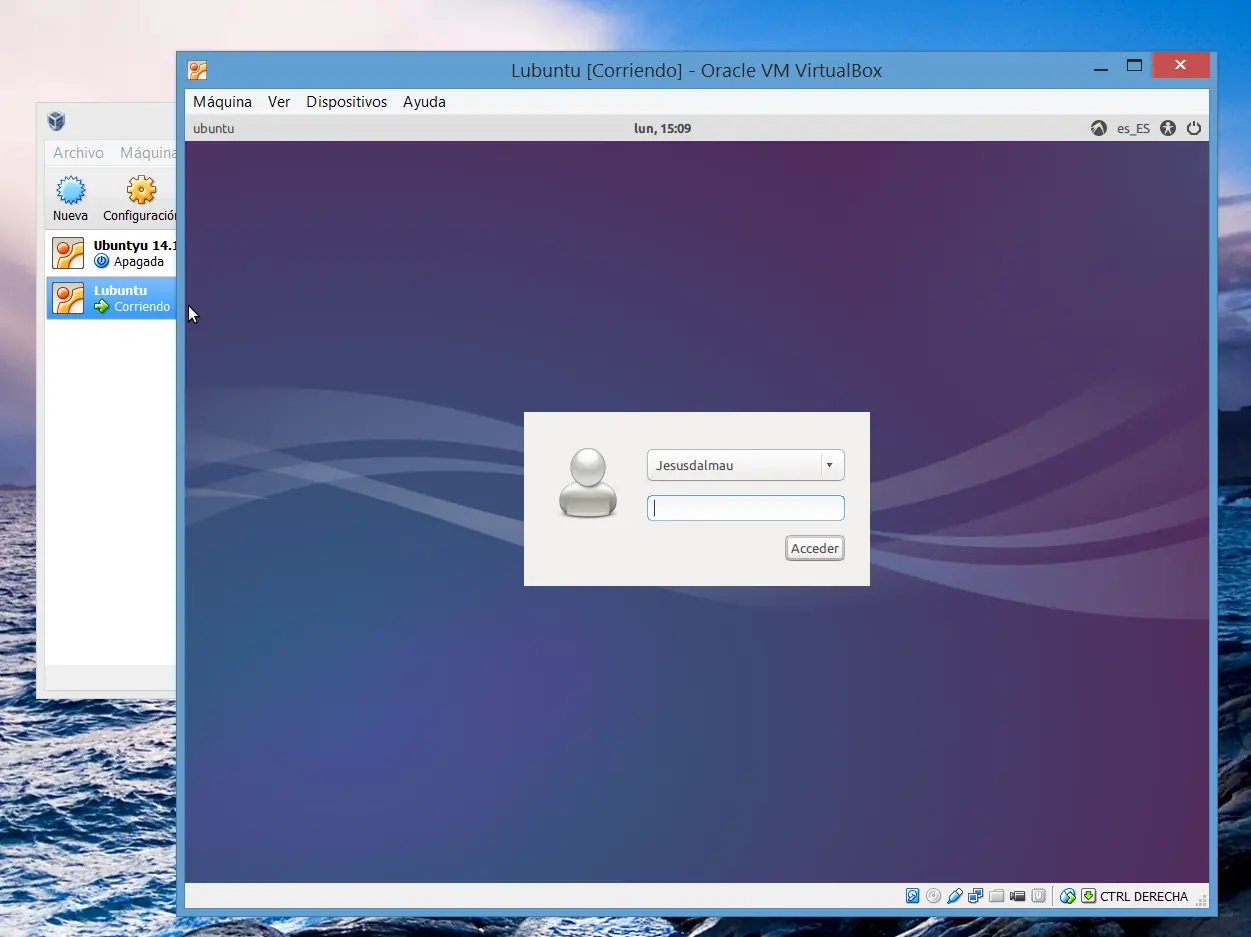This screenshot has height=937, width=1251.
Task: Toggle the virtualization features chip indicator
Action: 1038,895
